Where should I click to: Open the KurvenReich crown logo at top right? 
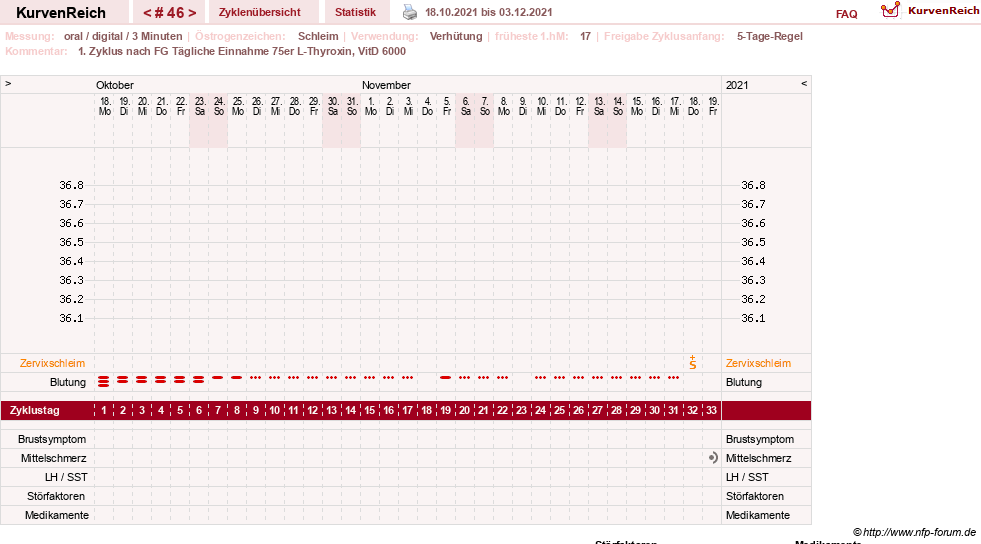890,9
